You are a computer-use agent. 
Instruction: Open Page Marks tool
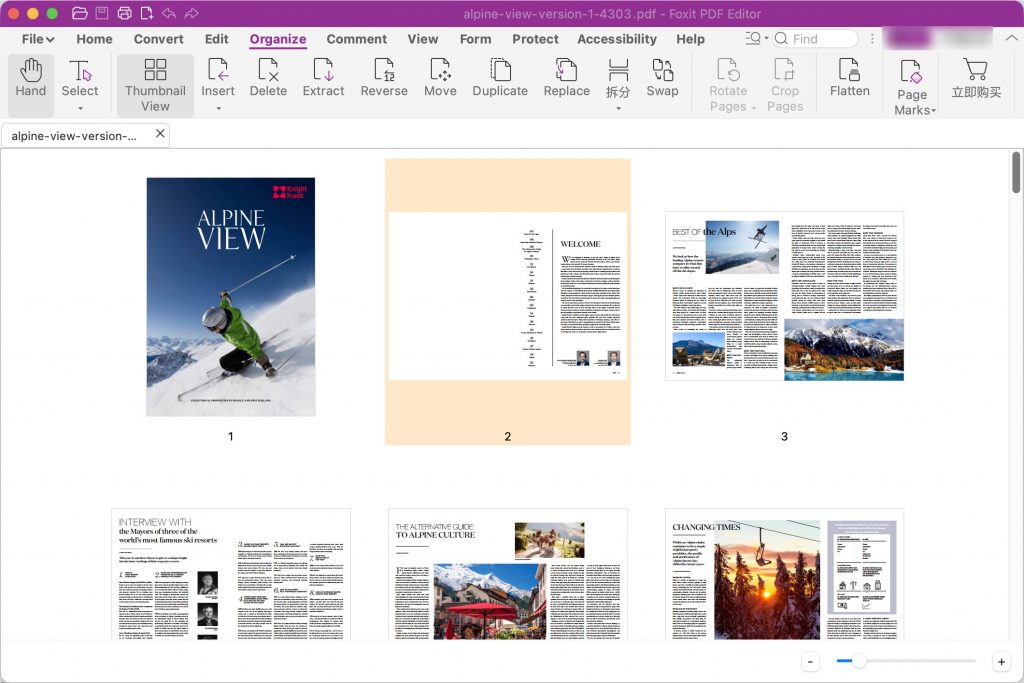pyautogui.click(x=912, y=87)
